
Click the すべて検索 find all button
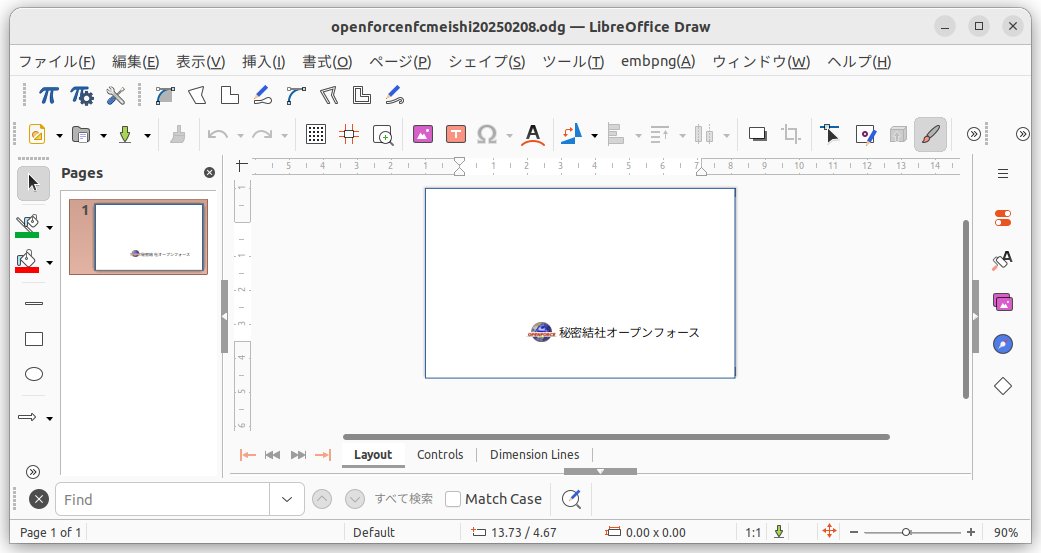pos(404,499)
